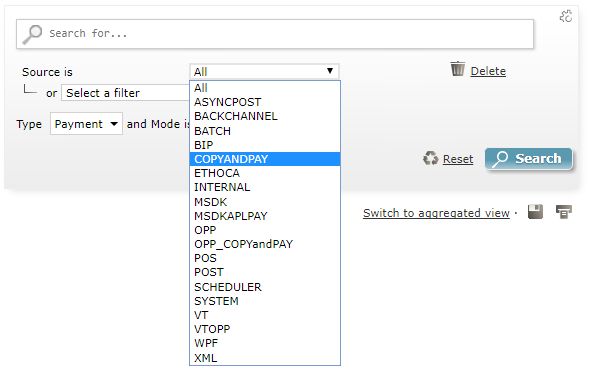
Task: Click the printer icon
Action: coord(564,212)
